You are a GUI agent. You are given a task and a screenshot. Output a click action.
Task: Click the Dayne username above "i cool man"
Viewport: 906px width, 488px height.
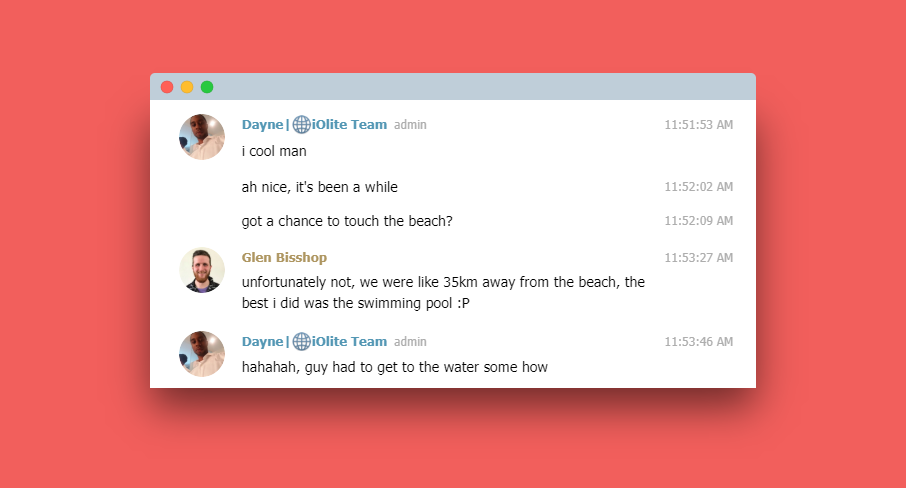click(x=264, y=125)
